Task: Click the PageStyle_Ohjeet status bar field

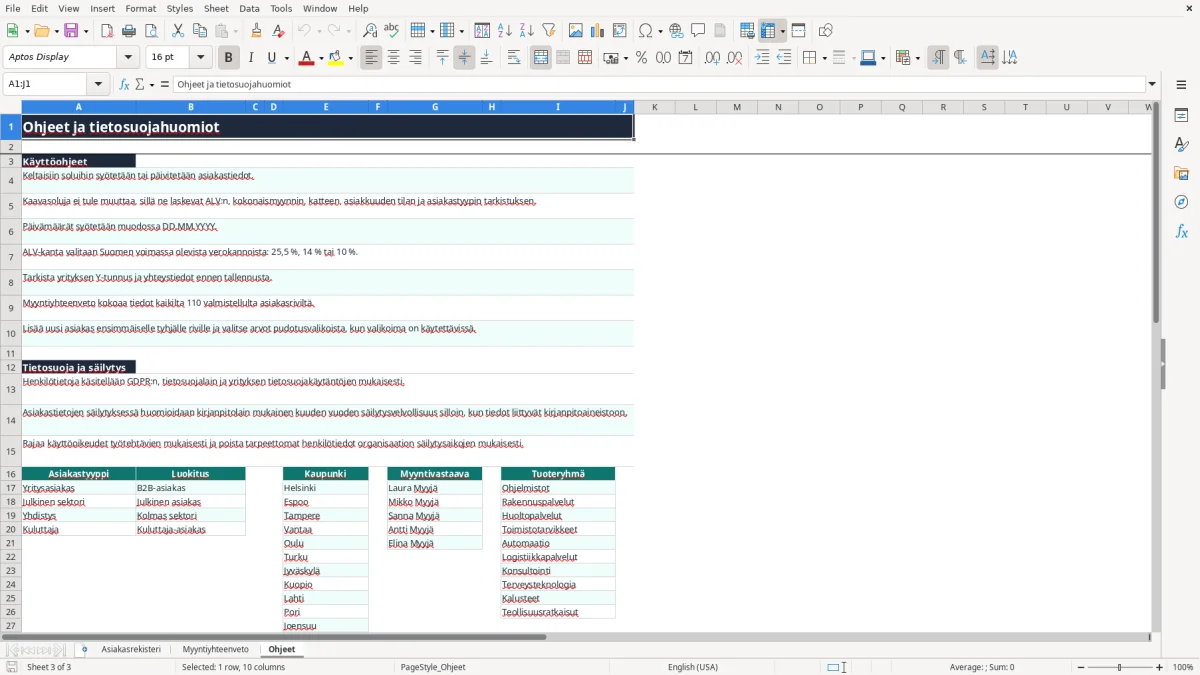Action: tap(432, 667)
